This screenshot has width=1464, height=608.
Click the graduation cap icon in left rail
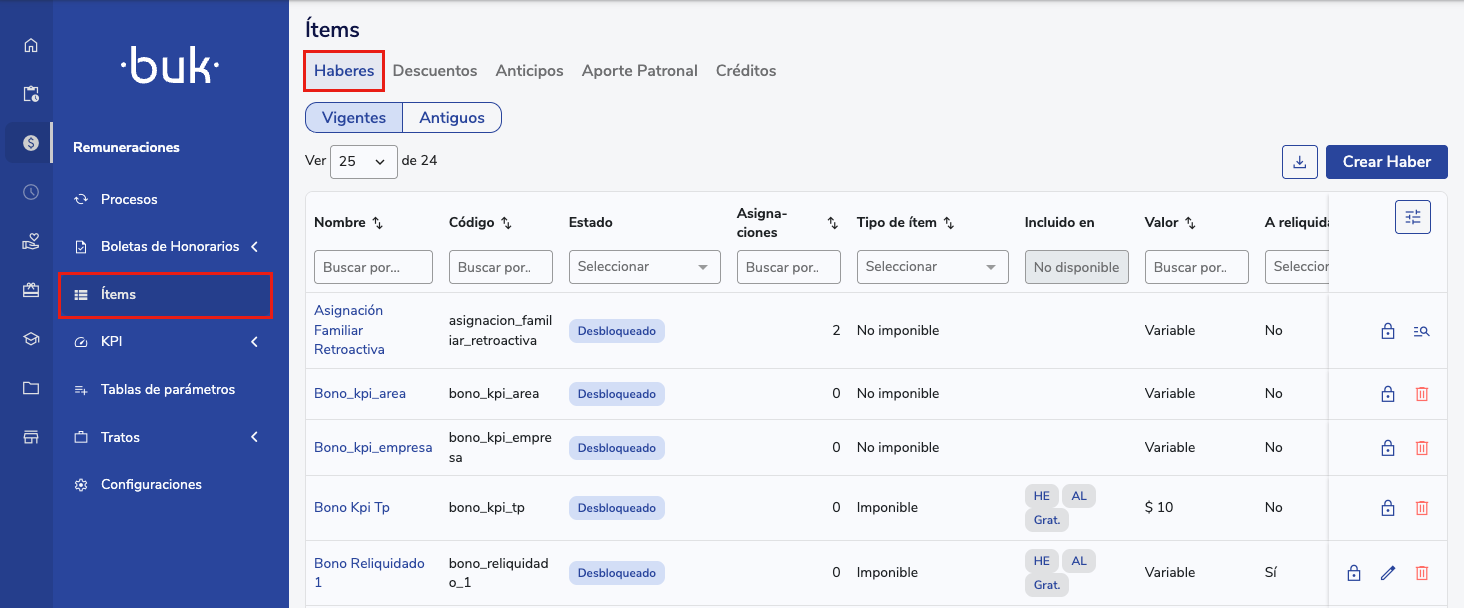point(31,339)
